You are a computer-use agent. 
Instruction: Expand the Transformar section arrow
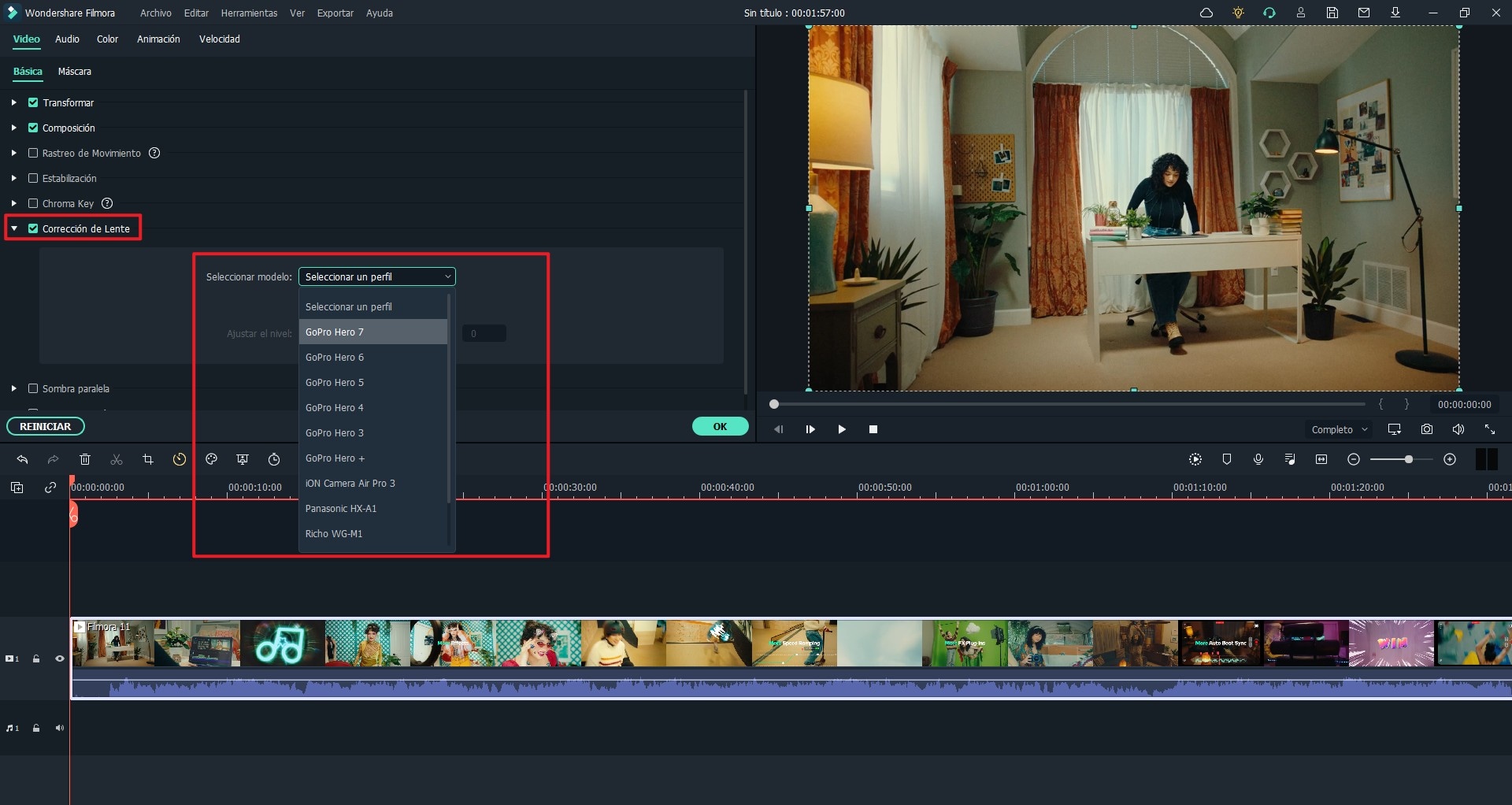pos(13,102)
